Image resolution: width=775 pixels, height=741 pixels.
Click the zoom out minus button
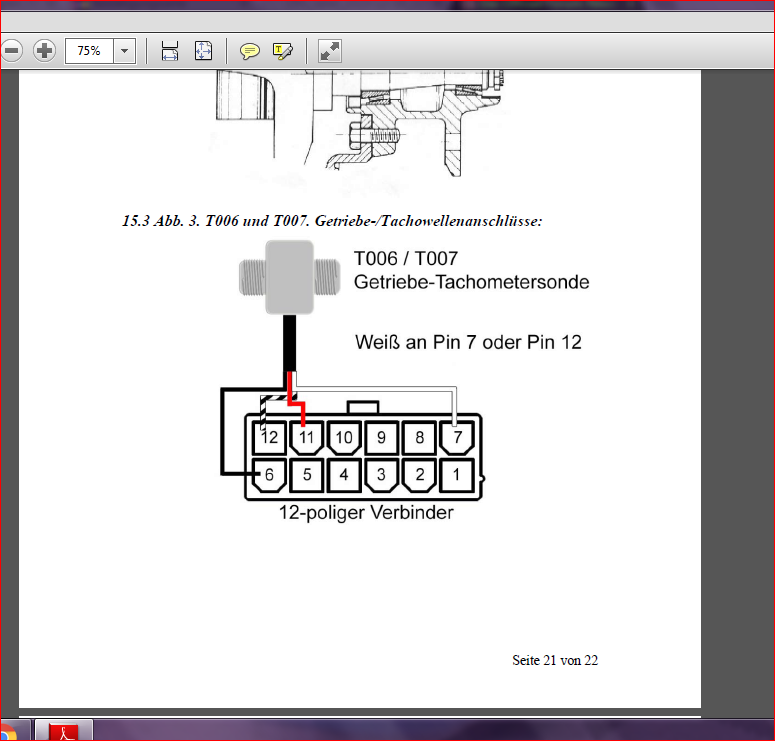pyautogui.click(x=11, y=50)
